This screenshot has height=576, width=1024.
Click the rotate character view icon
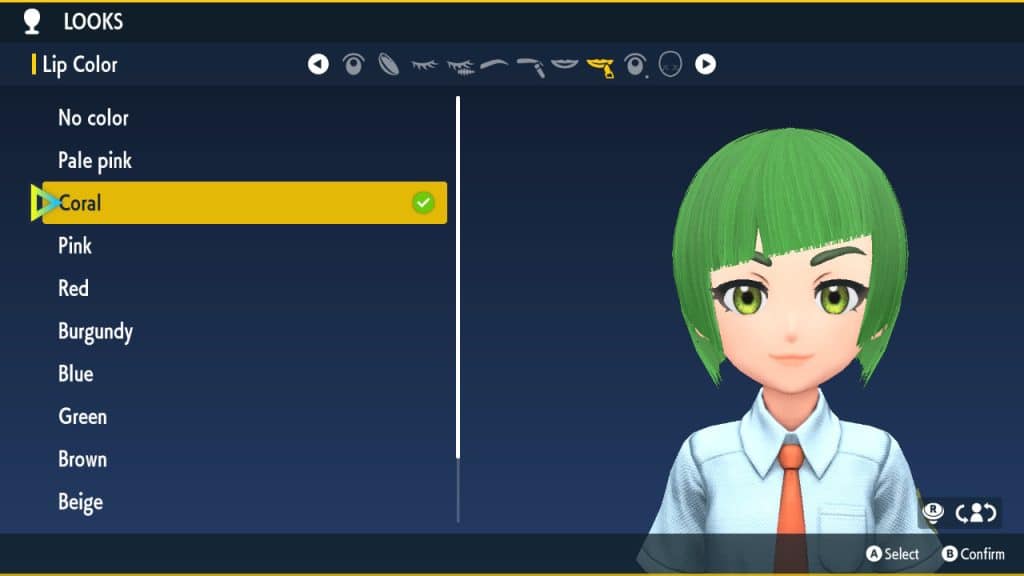[x=976, y=513]
